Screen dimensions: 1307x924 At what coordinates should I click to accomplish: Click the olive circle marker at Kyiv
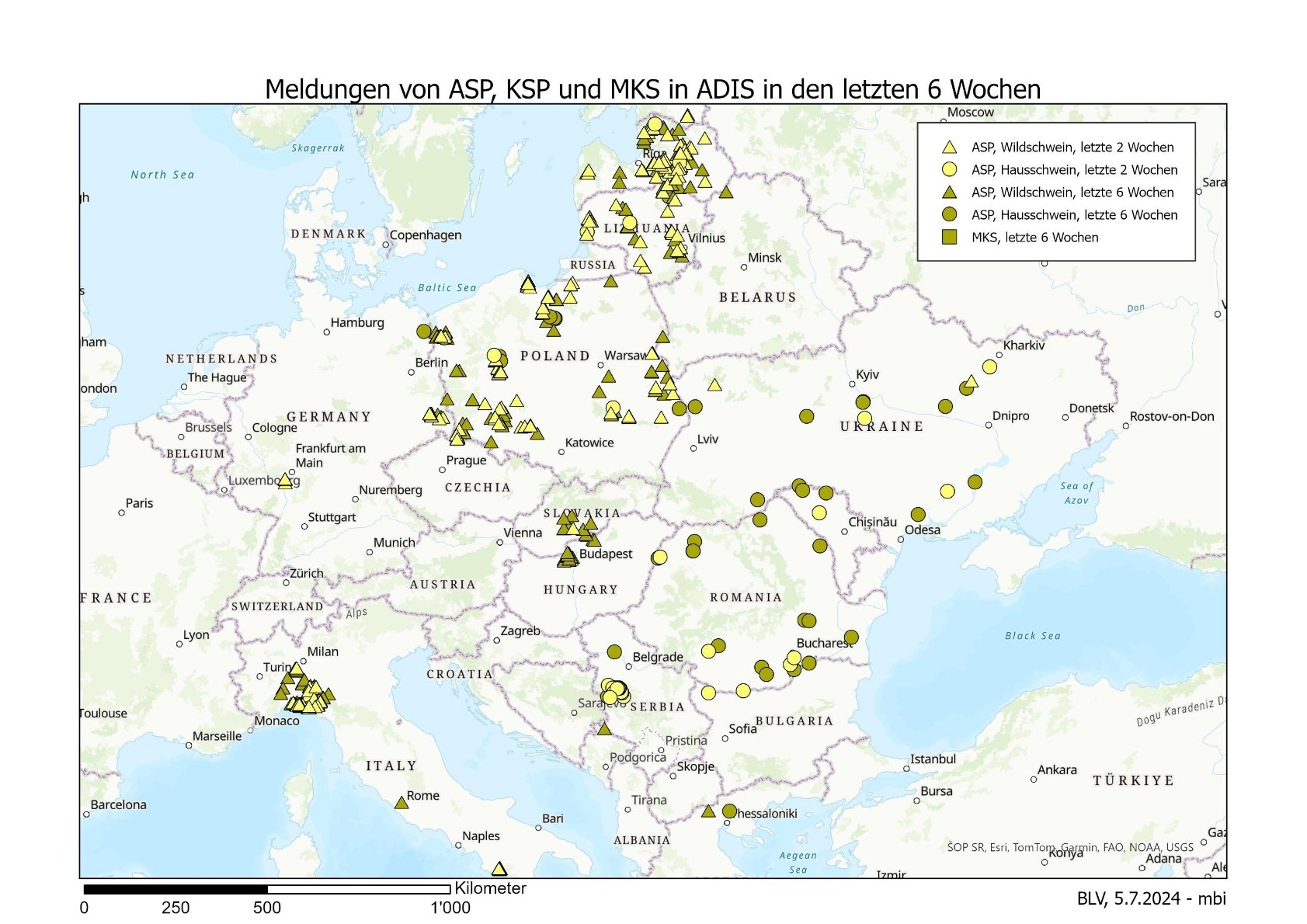click(x=863, y=401)
